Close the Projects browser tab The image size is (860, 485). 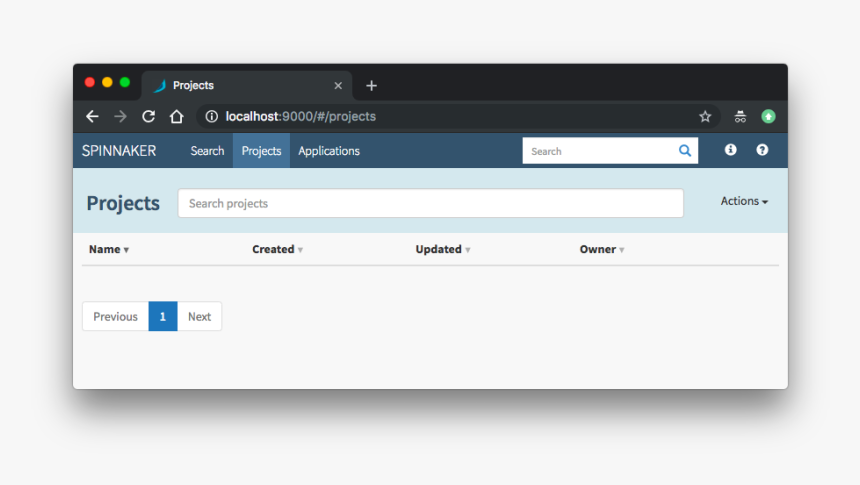(338, 86)
